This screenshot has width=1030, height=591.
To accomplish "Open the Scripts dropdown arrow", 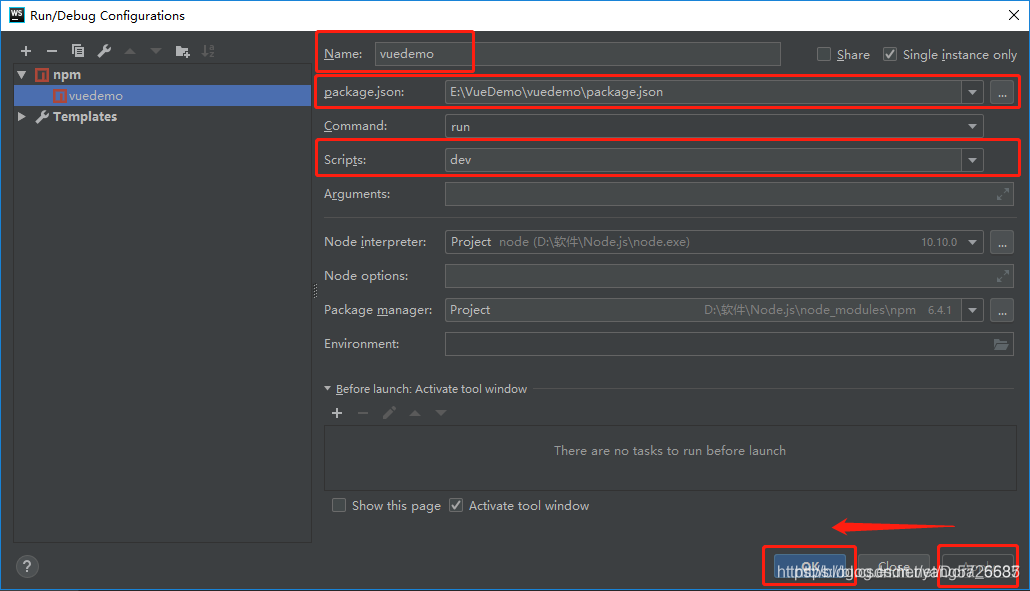I will pos(972,160).
